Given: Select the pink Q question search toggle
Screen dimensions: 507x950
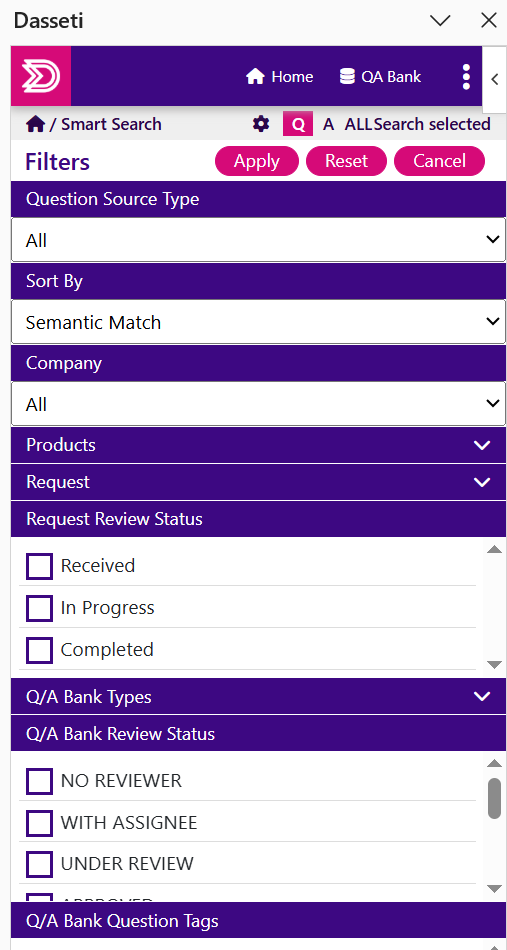Looking at the screenshot, I should [x=298, y=124].
